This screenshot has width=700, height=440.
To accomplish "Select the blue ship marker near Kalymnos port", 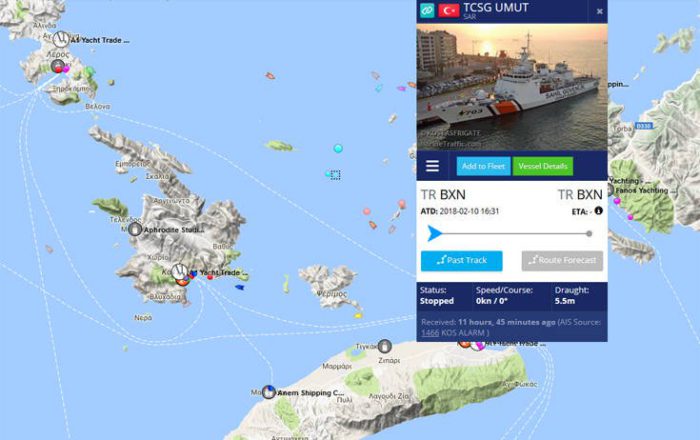I will pyautogui.click(x=240, y=287).
